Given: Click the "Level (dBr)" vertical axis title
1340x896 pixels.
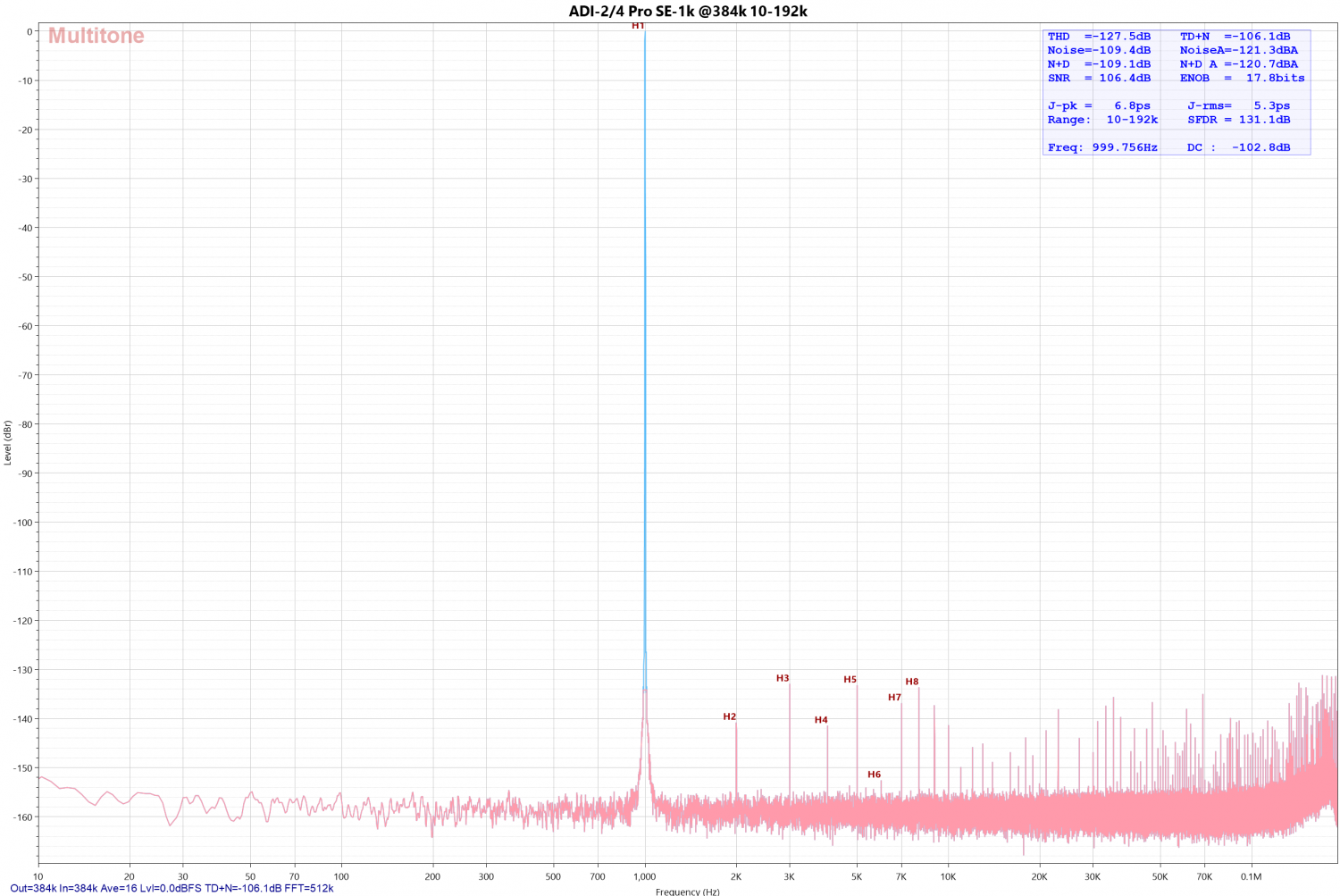Looking at the screenshot, I should [x=8, y=442].
